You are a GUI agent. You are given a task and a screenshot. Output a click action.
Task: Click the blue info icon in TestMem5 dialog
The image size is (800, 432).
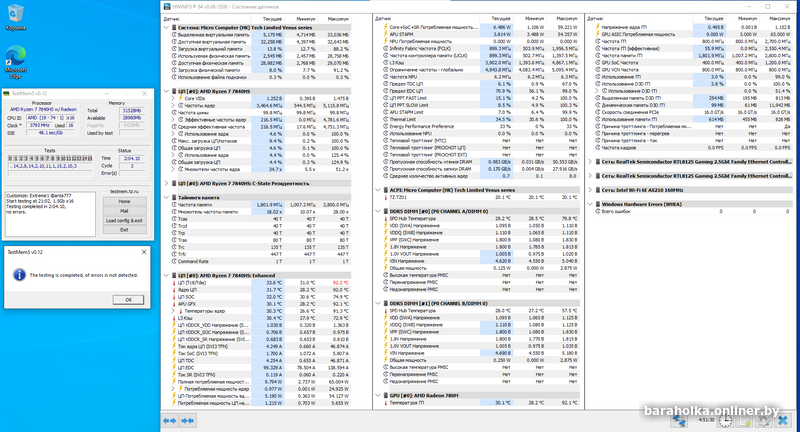coord(19,275)
